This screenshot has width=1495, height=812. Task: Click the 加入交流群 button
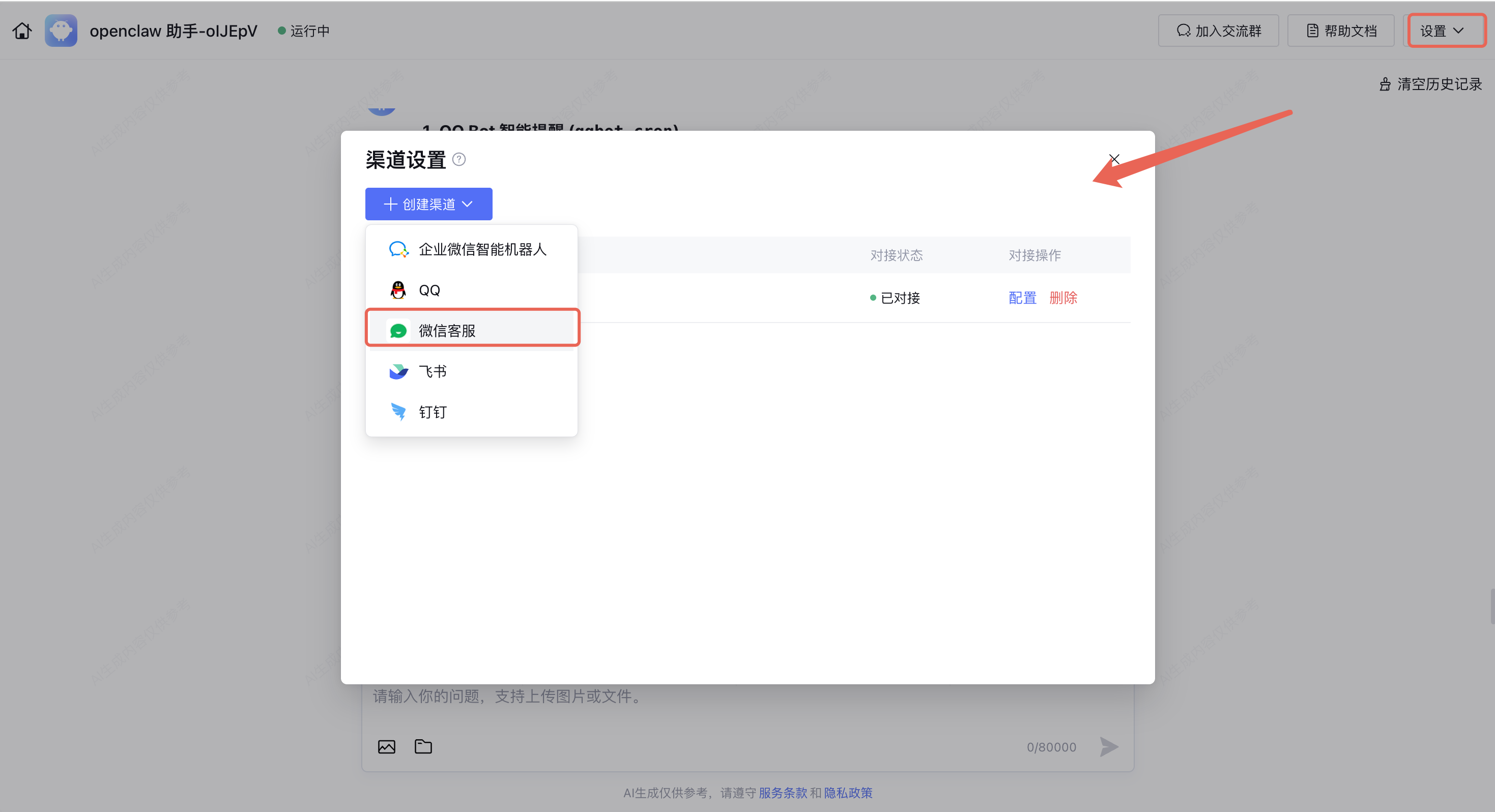[1218, 30]
